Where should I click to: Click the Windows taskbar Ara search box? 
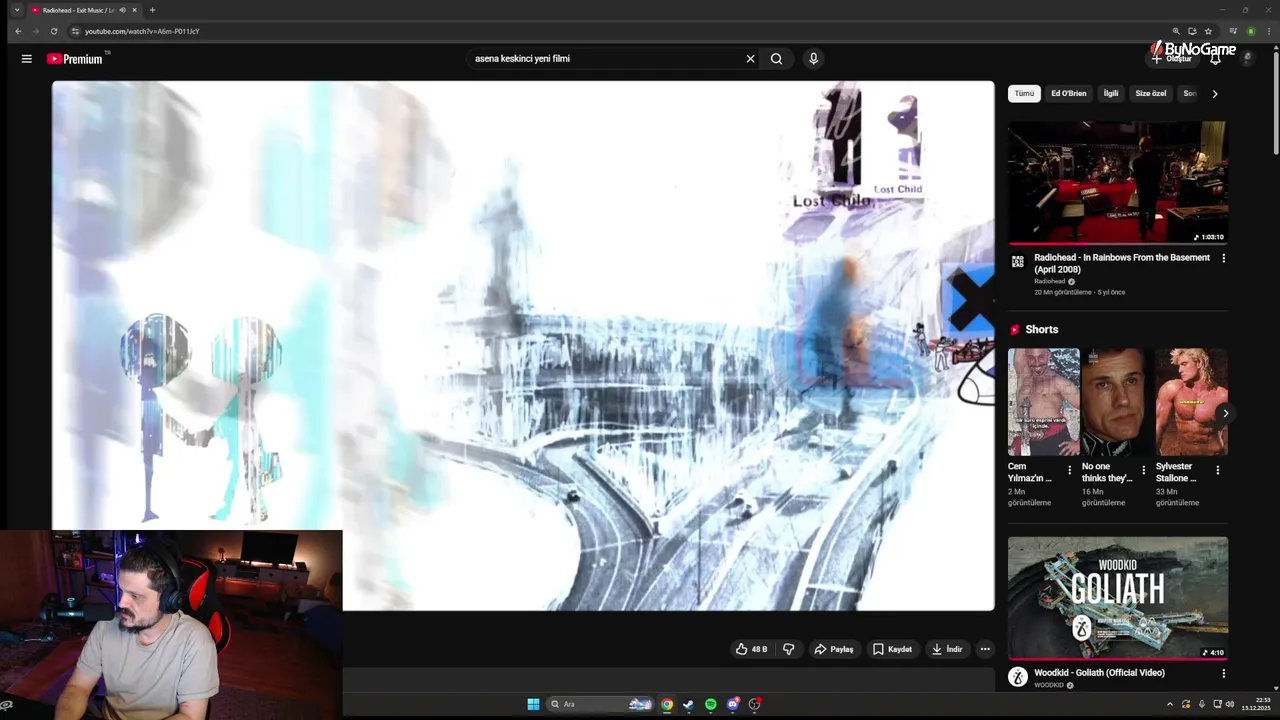point(600,704)
